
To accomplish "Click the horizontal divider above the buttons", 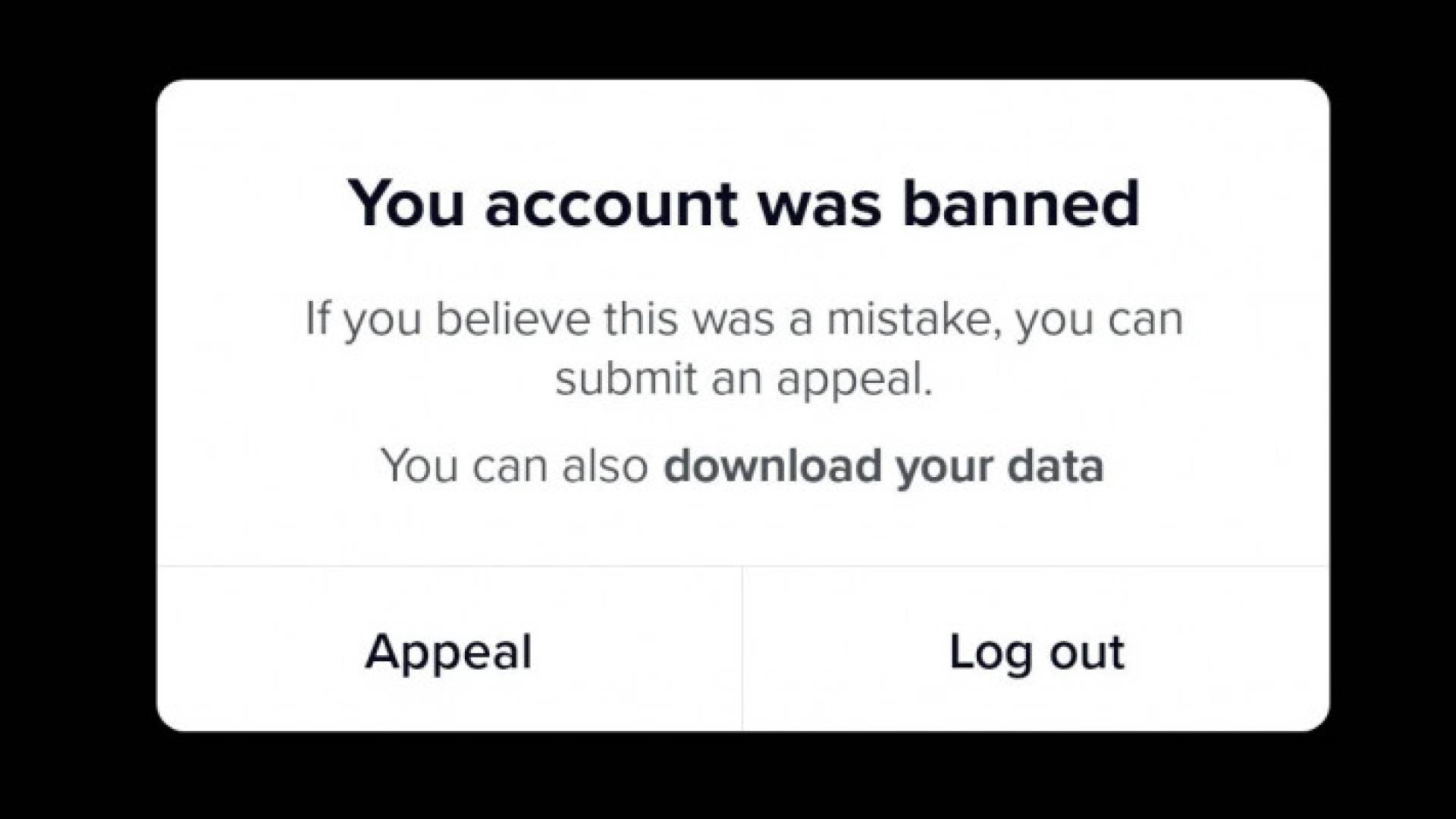I will point(743,566).
